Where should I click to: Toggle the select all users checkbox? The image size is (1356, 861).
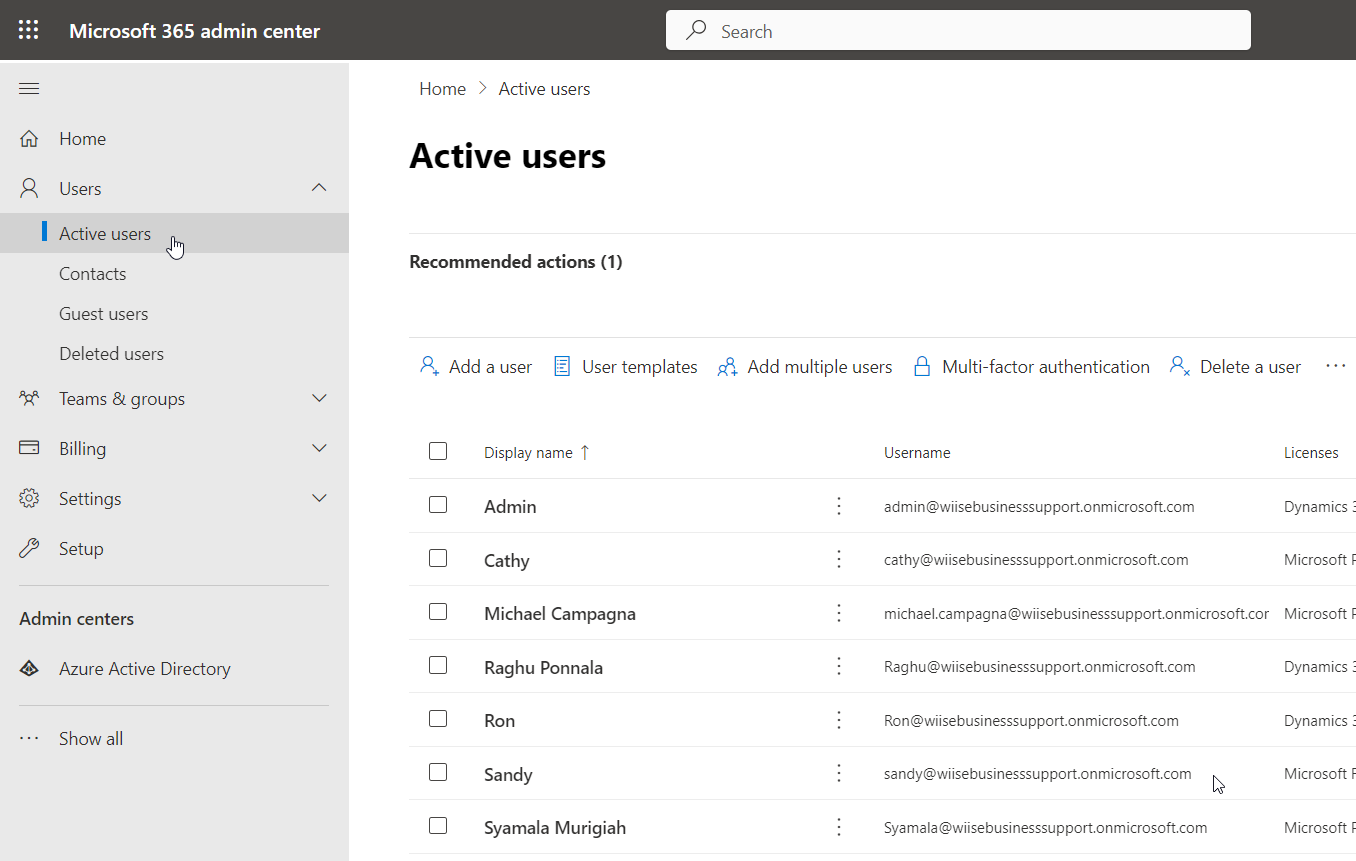438,451
